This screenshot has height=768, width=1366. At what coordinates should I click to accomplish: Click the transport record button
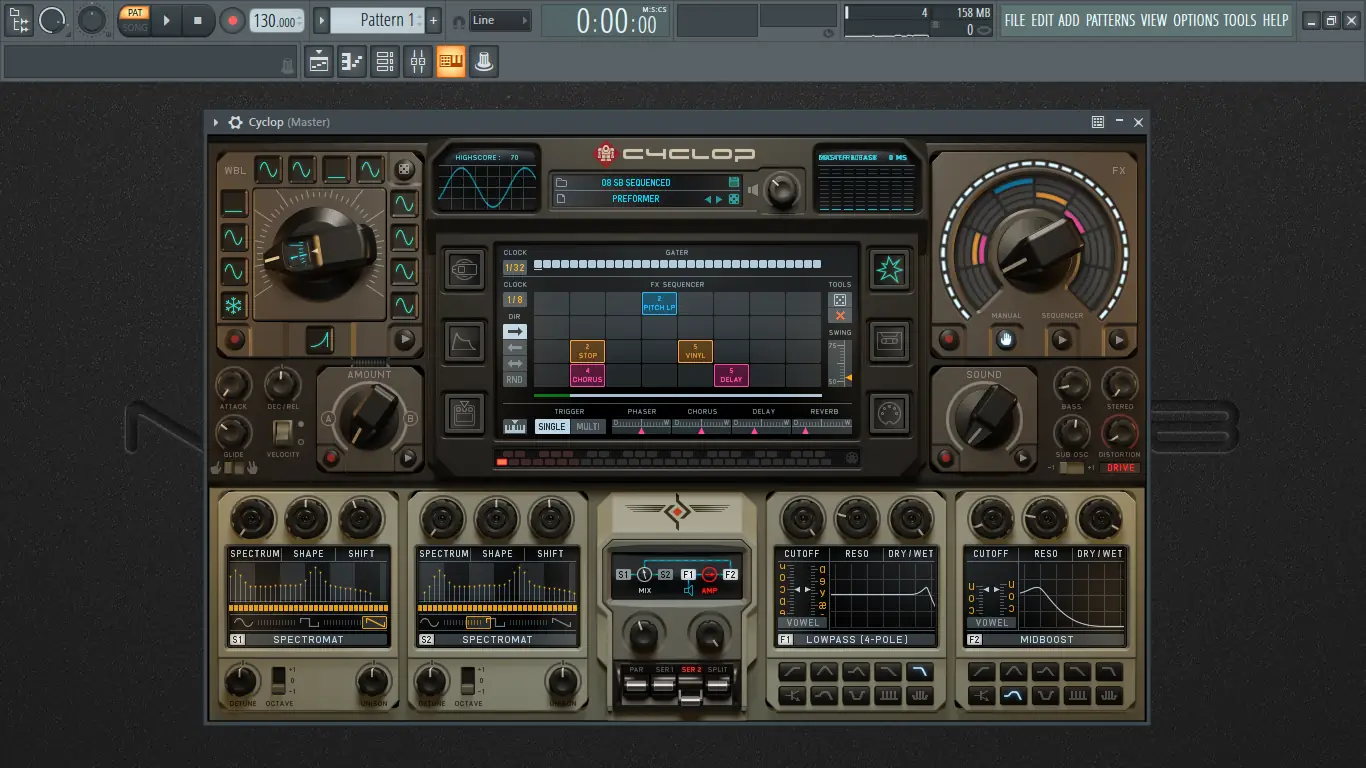tap(232, 20)
